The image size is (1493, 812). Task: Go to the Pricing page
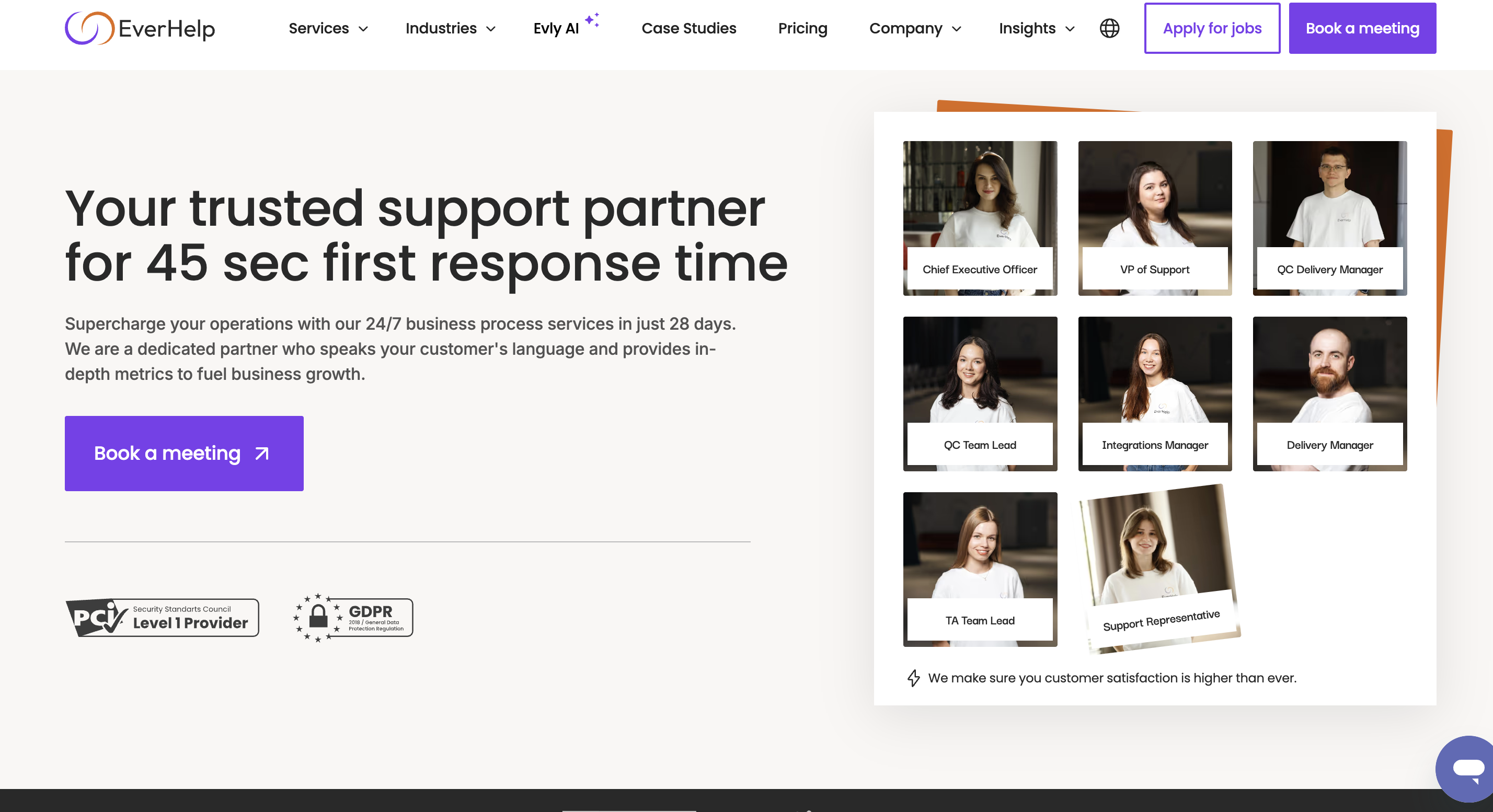click(x=802, y=28)
